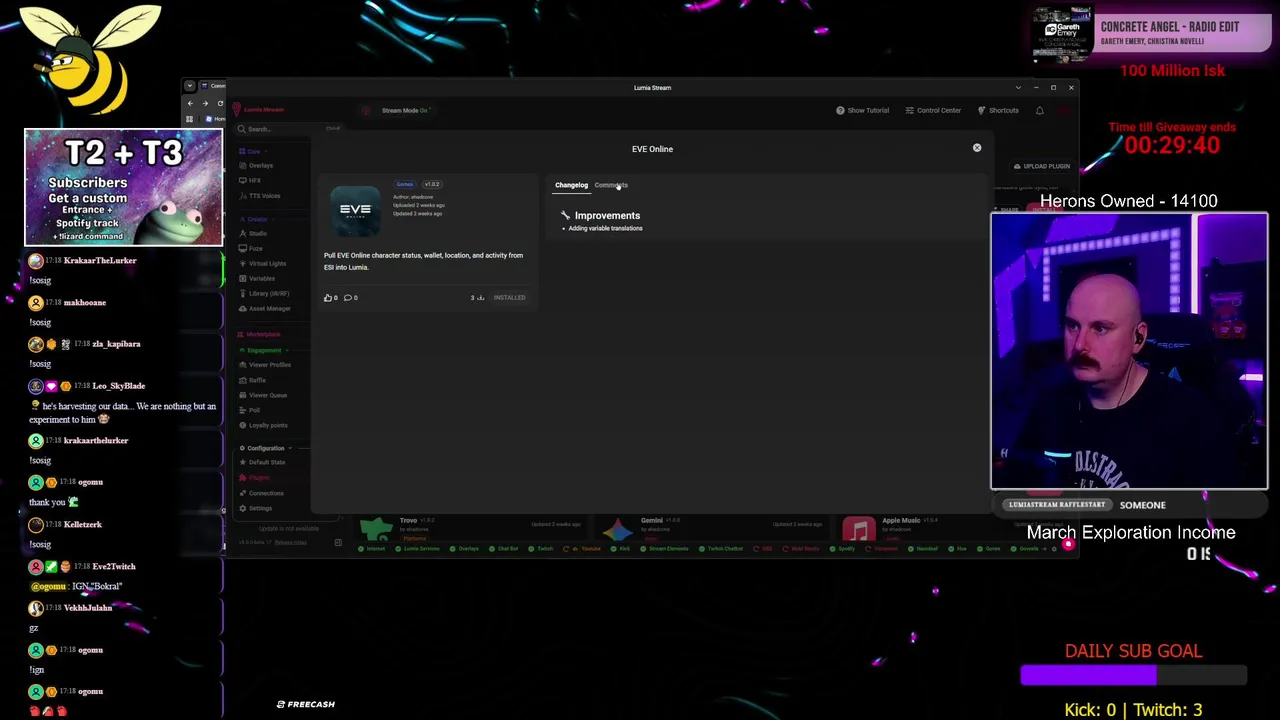
Task: Open the notifications bell
Action: point(1040,110)
